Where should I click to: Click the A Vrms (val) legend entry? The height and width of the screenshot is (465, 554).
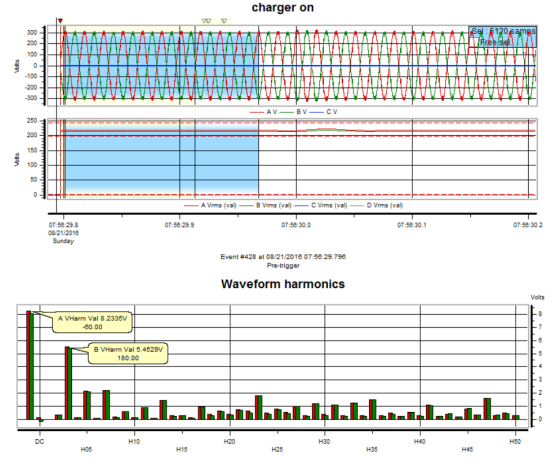pos(211,205)
